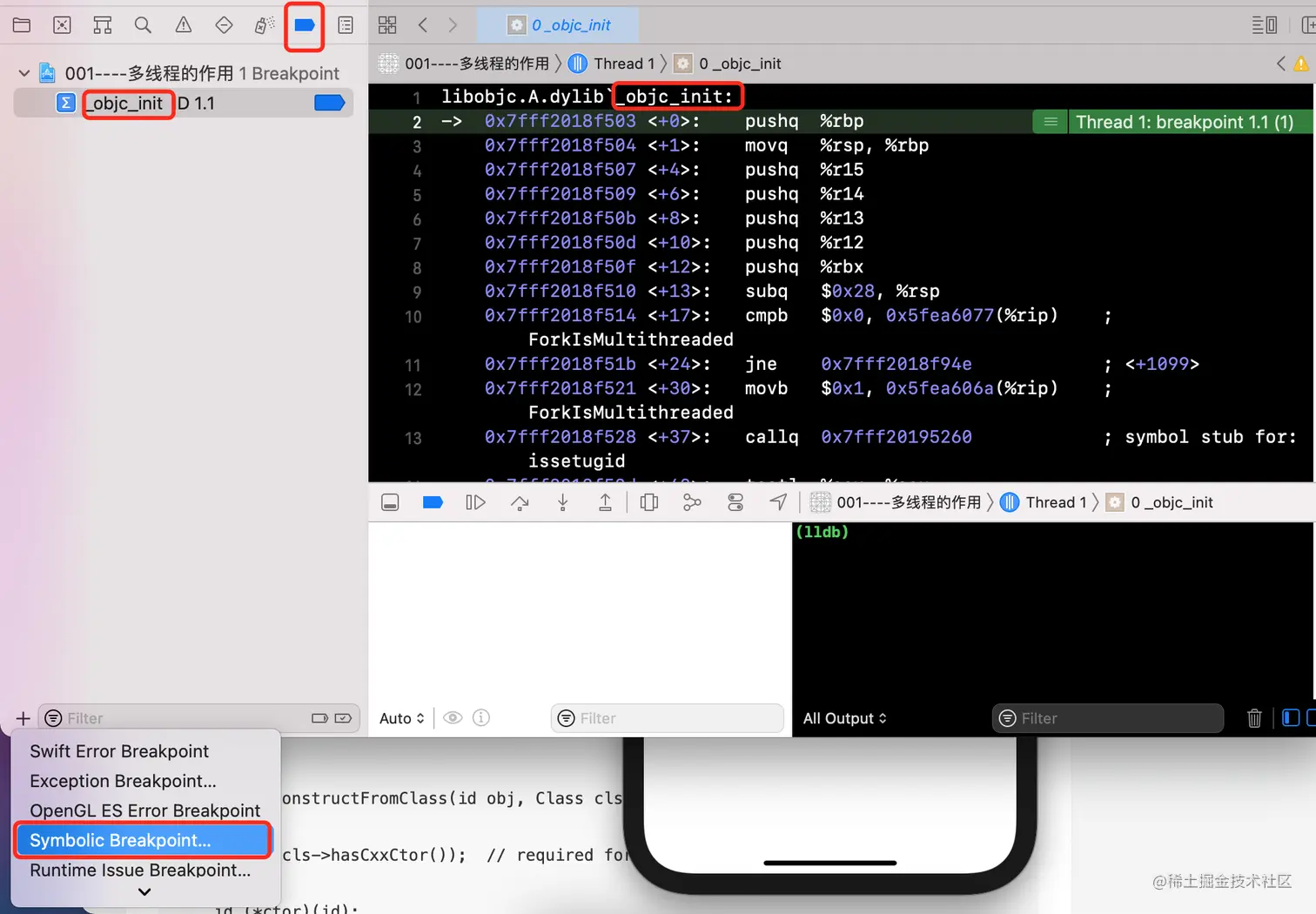Image resolution: width=1316 pixels, height=914 pixels.
Task: Step into the current instruction
Action: (563, 502)
